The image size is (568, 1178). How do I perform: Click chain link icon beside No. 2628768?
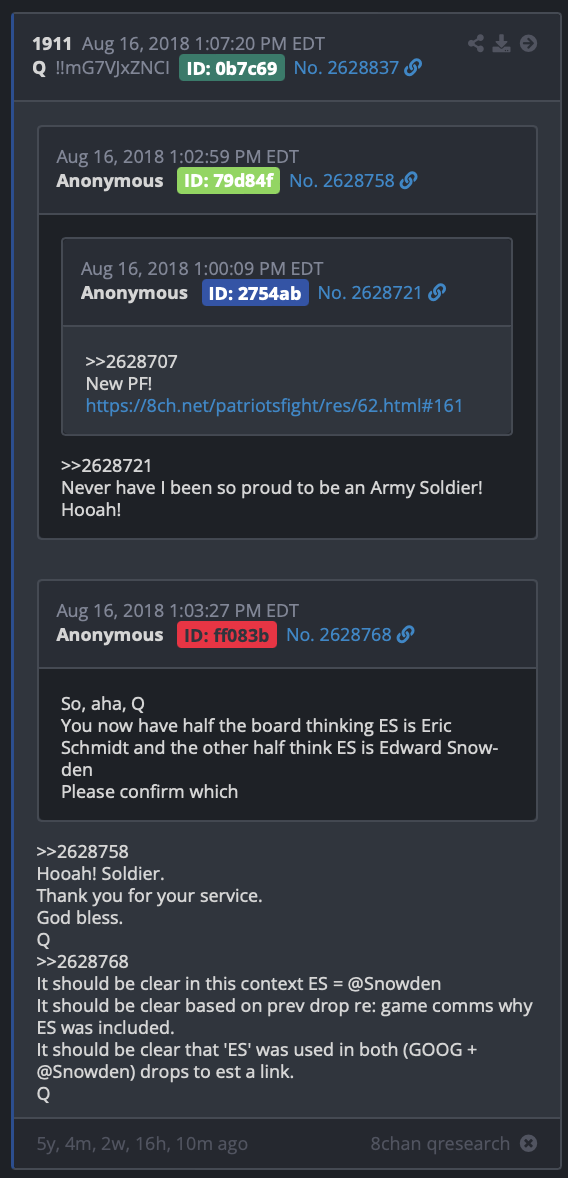tap(405, 635)
